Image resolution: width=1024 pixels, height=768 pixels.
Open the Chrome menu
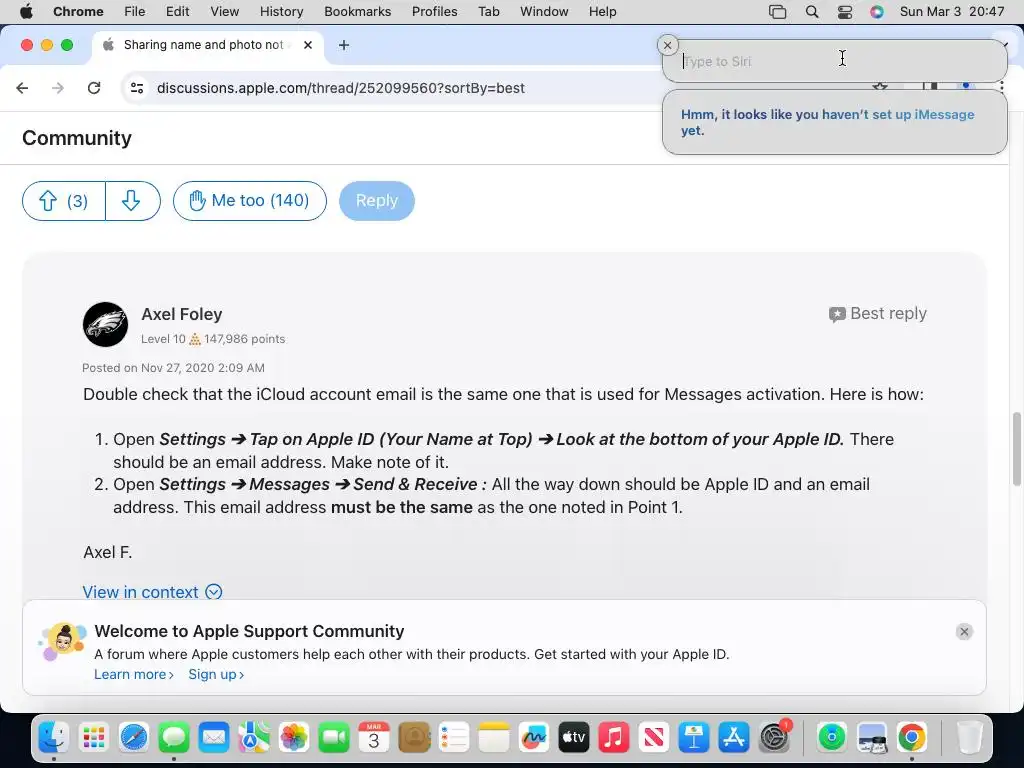(78, 11)
